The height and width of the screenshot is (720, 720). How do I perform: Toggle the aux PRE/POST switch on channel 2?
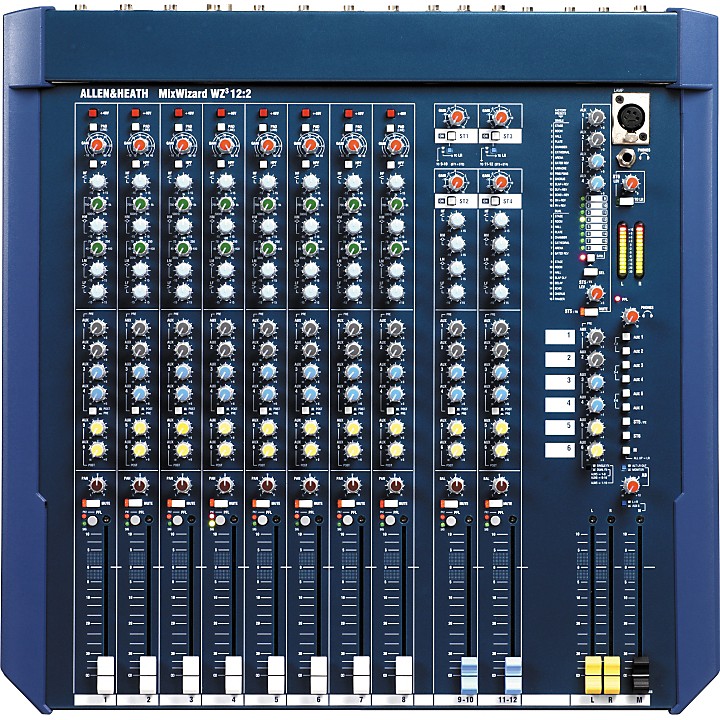pyautogui.click(x=135, y=411)
